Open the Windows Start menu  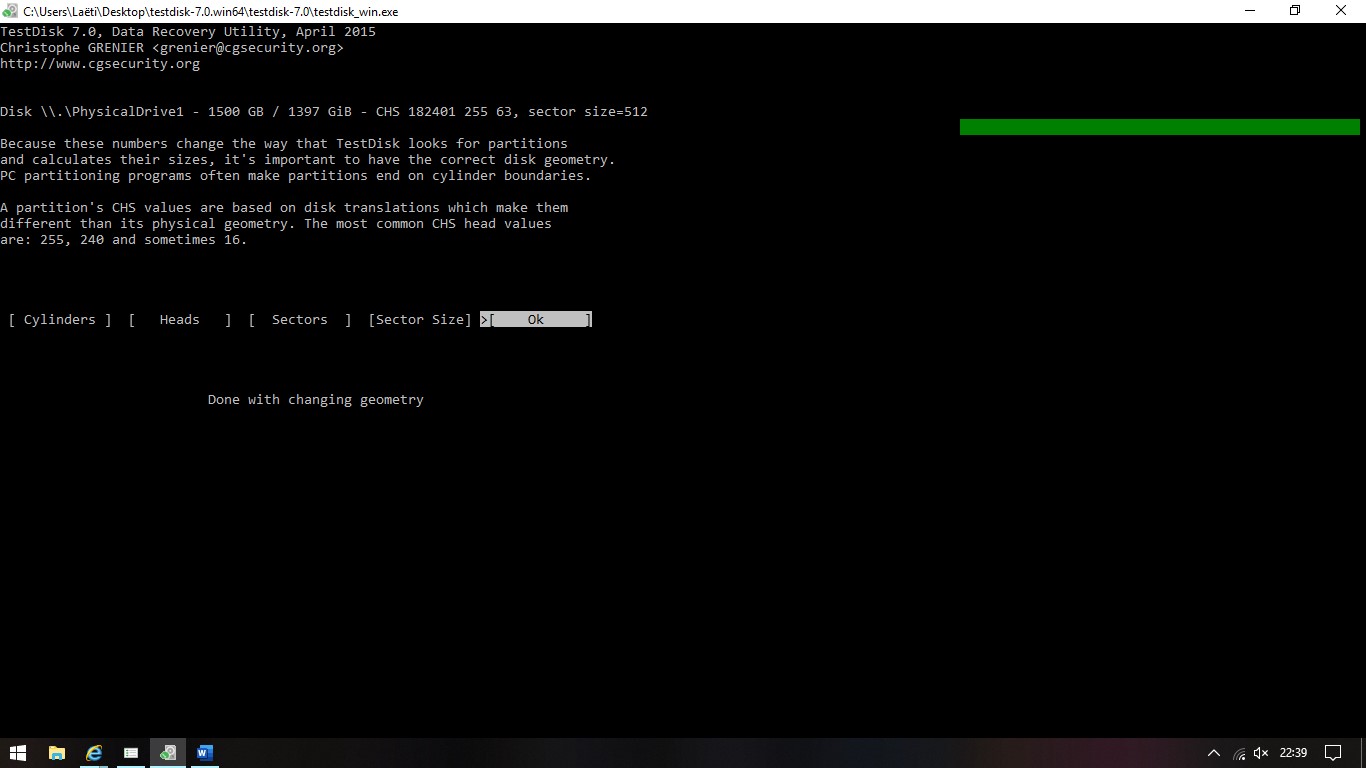(18, 753)
